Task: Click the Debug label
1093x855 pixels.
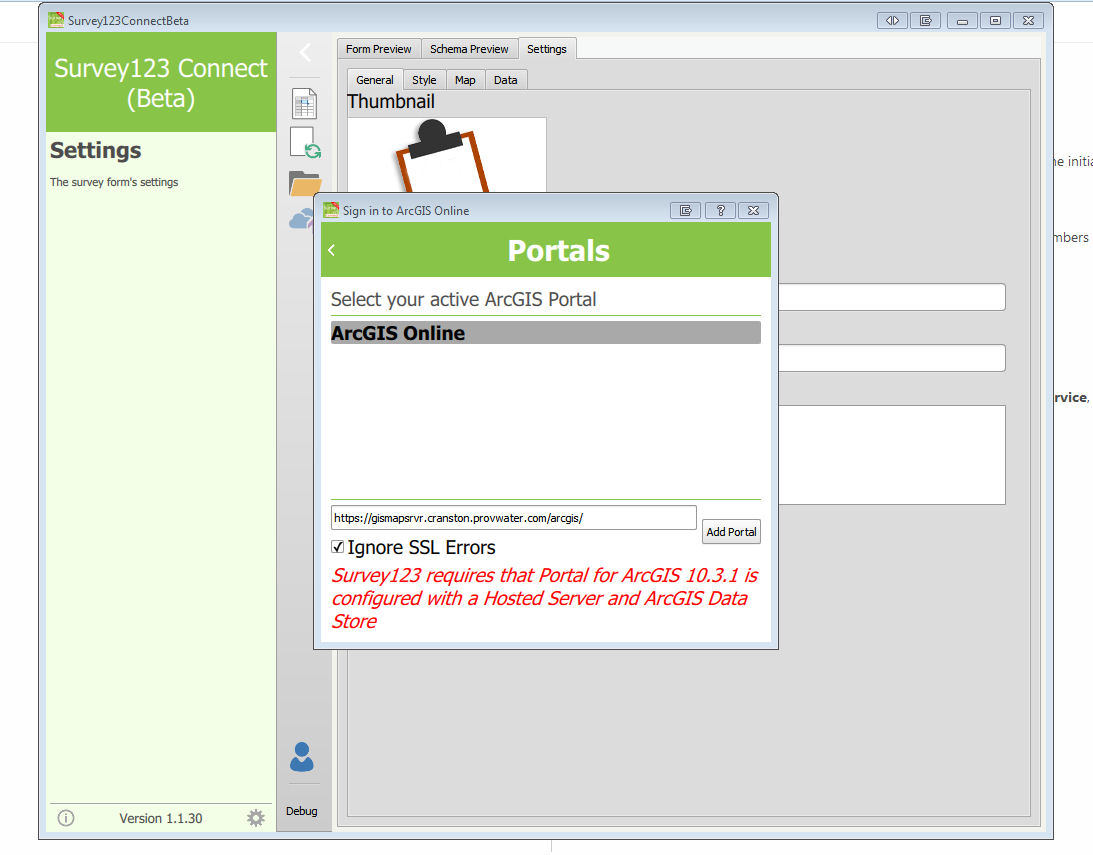Action: coord(301,811)
